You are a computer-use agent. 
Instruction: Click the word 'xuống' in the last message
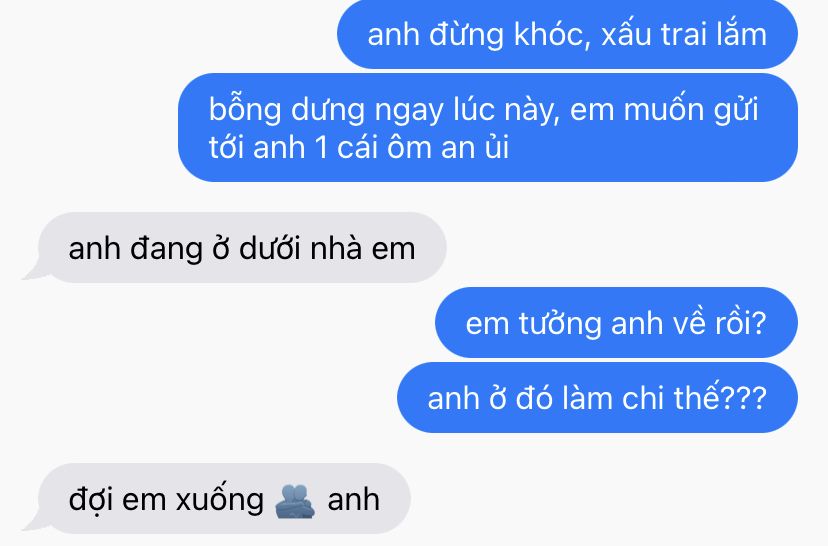pyautogui.click(x=219, y=501)
